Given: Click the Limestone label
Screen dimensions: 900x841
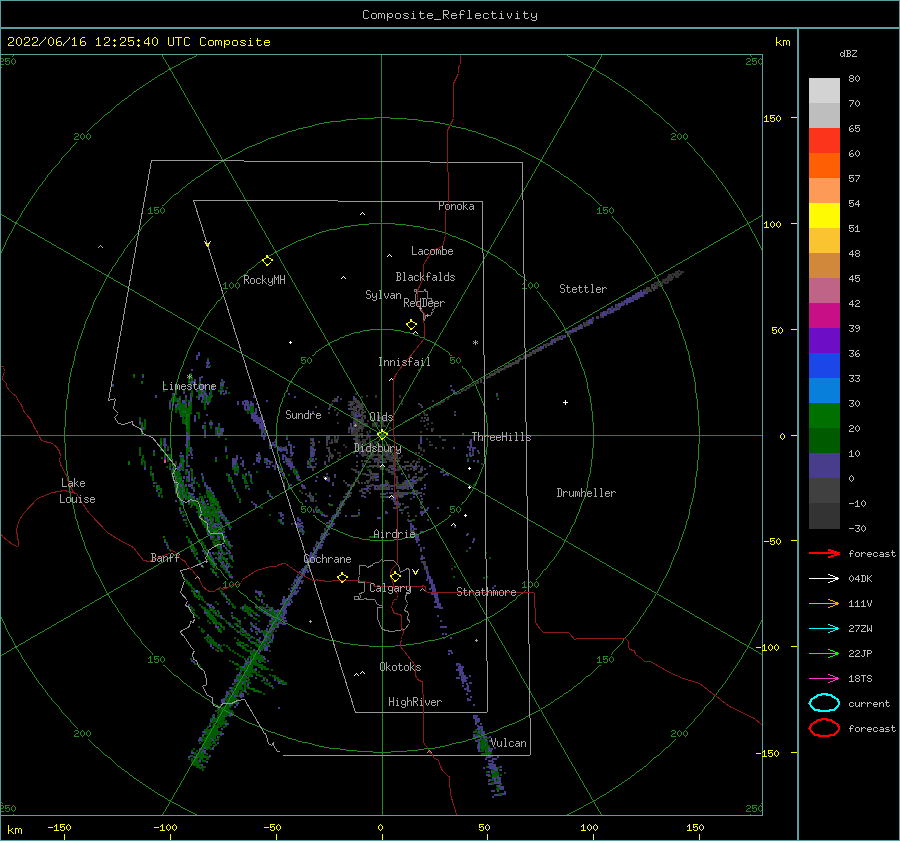Looking at the screenshot, I should (x=189, y=386).
